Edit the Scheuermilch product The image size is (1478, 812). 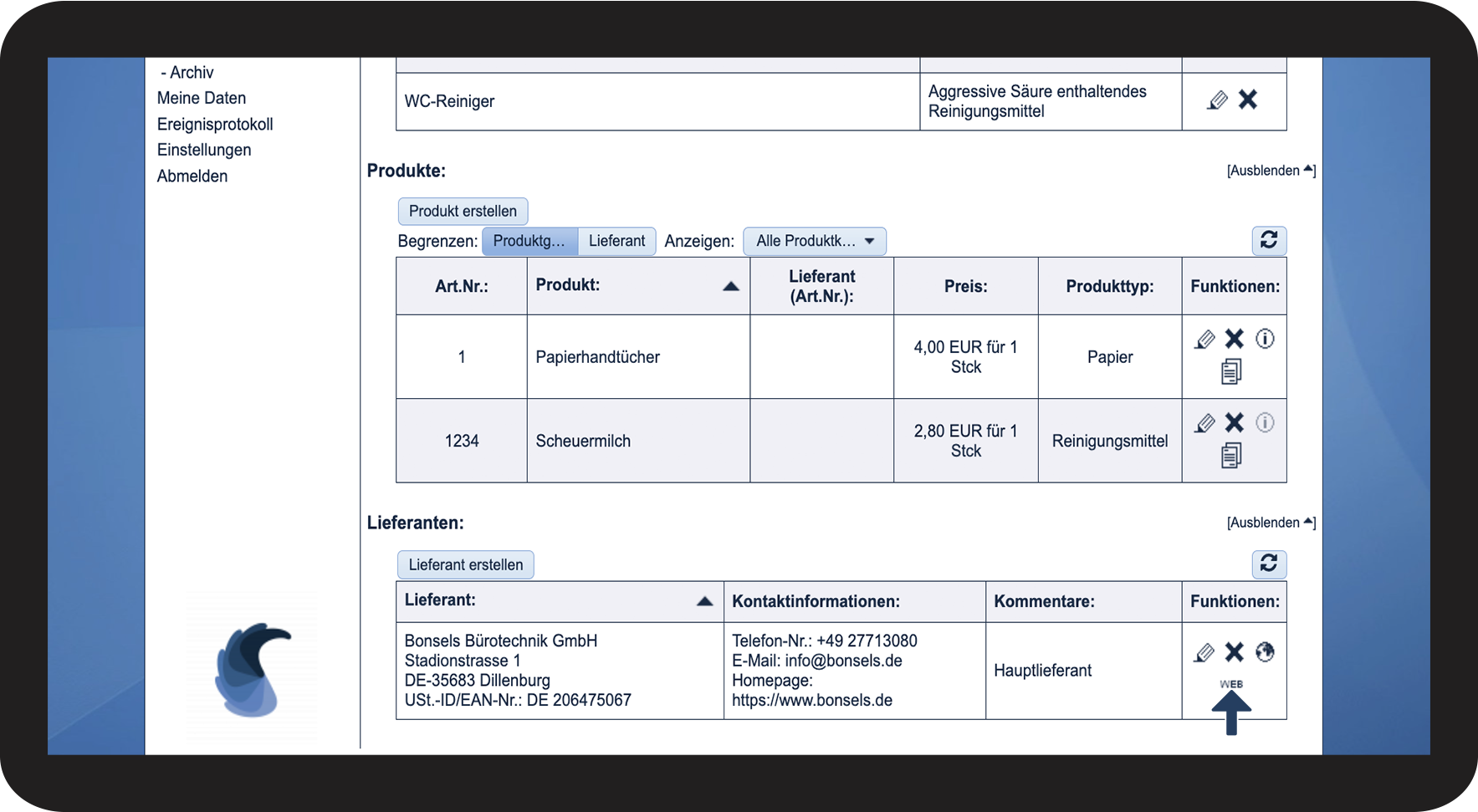point(1204,423)
